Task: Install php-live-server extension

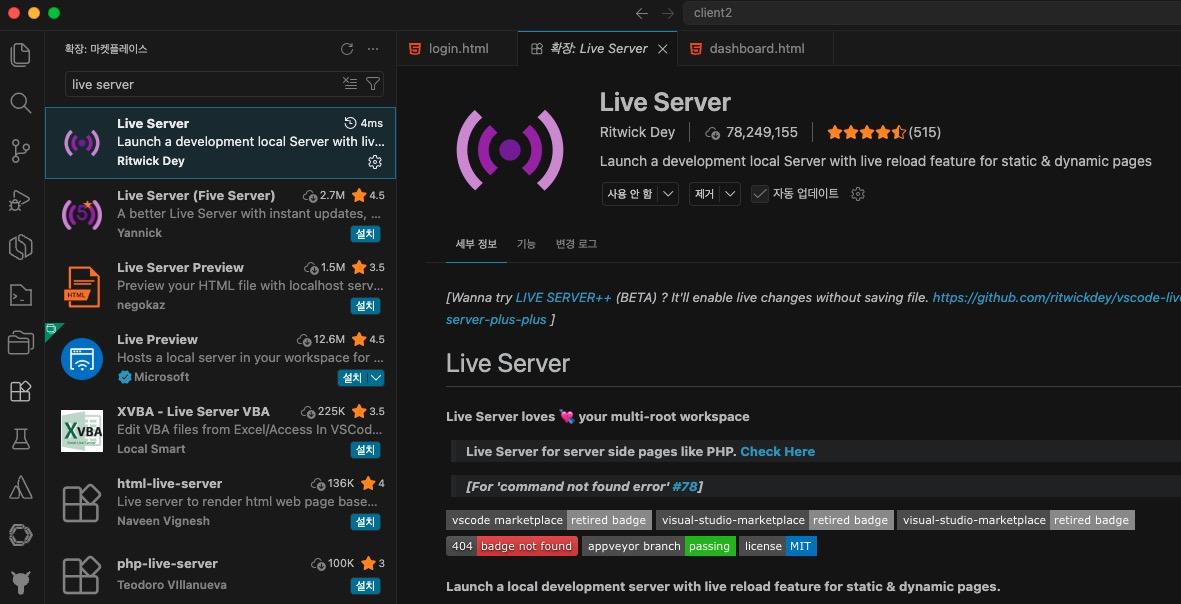Action: click(x=365, y=585)
